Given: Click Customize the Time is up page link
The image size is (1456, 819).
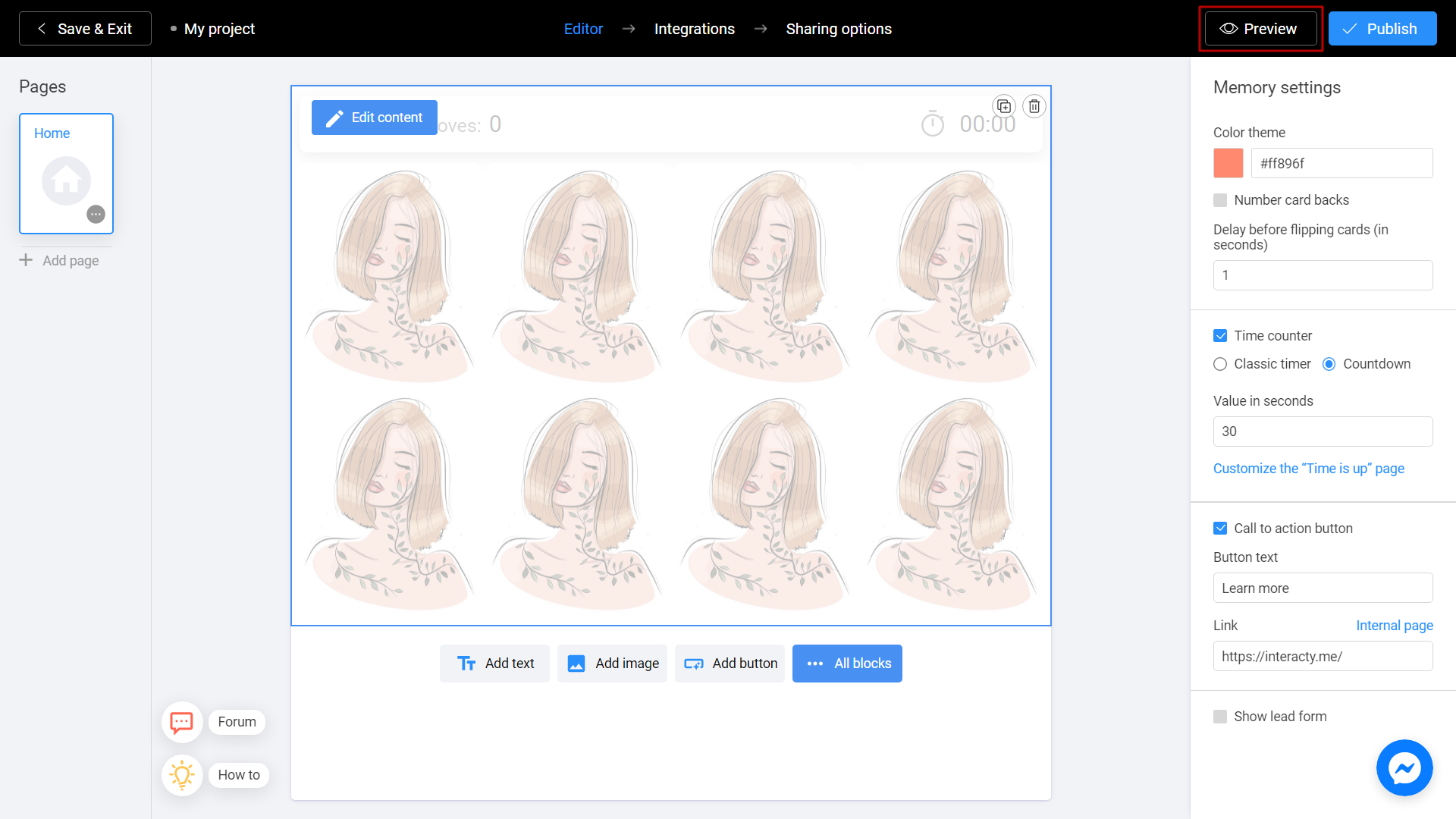Looking at the screenshot, I should (1309, 468).
